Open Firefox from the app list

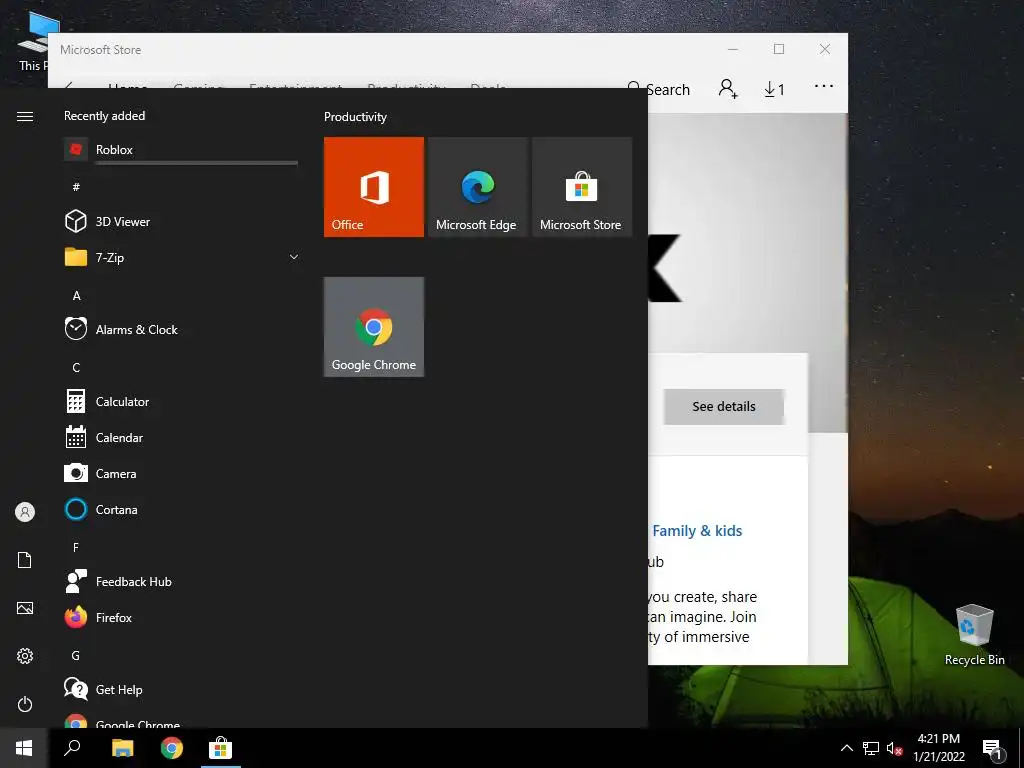click(181, 617)
